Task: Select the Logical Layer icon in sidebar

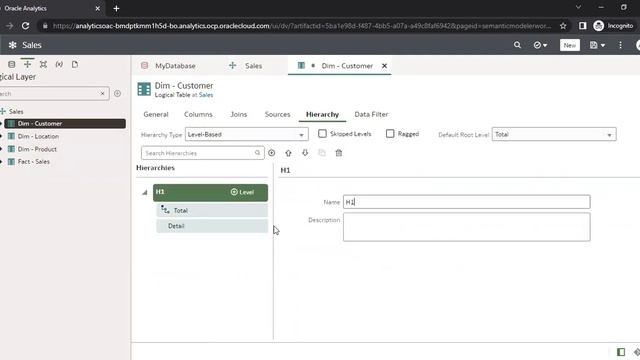Action: coord(27,64)
